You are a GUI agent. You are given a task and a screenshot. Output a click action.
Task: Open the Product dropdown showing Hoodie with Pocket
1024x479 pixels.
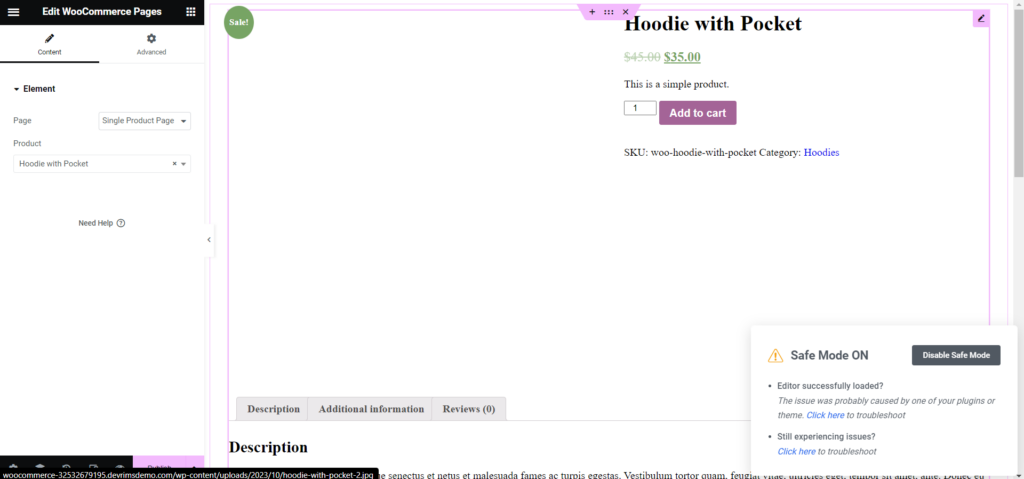pos(102,164)
